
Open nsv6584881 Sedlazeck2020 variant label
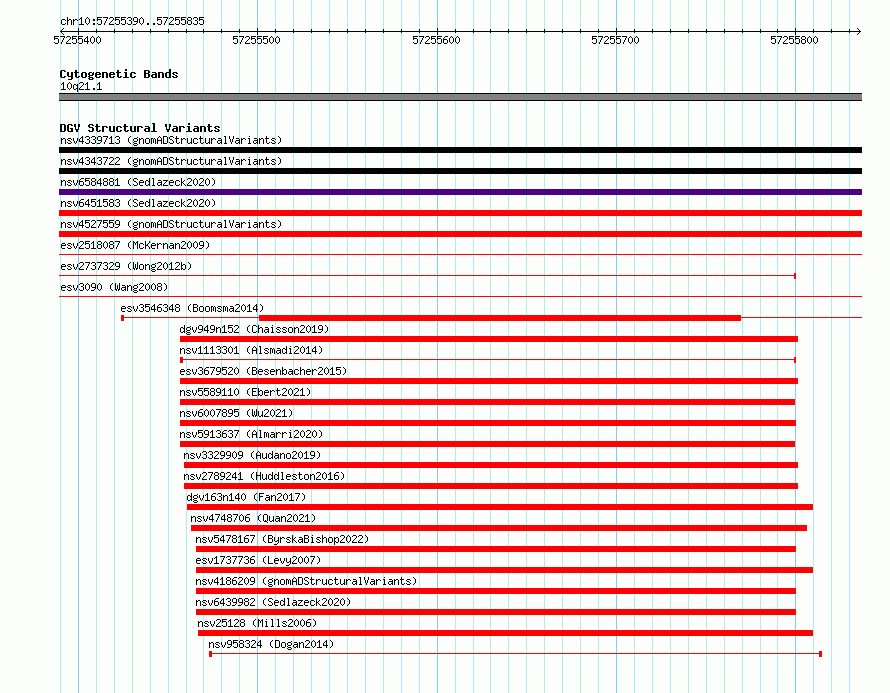(138, 182)
